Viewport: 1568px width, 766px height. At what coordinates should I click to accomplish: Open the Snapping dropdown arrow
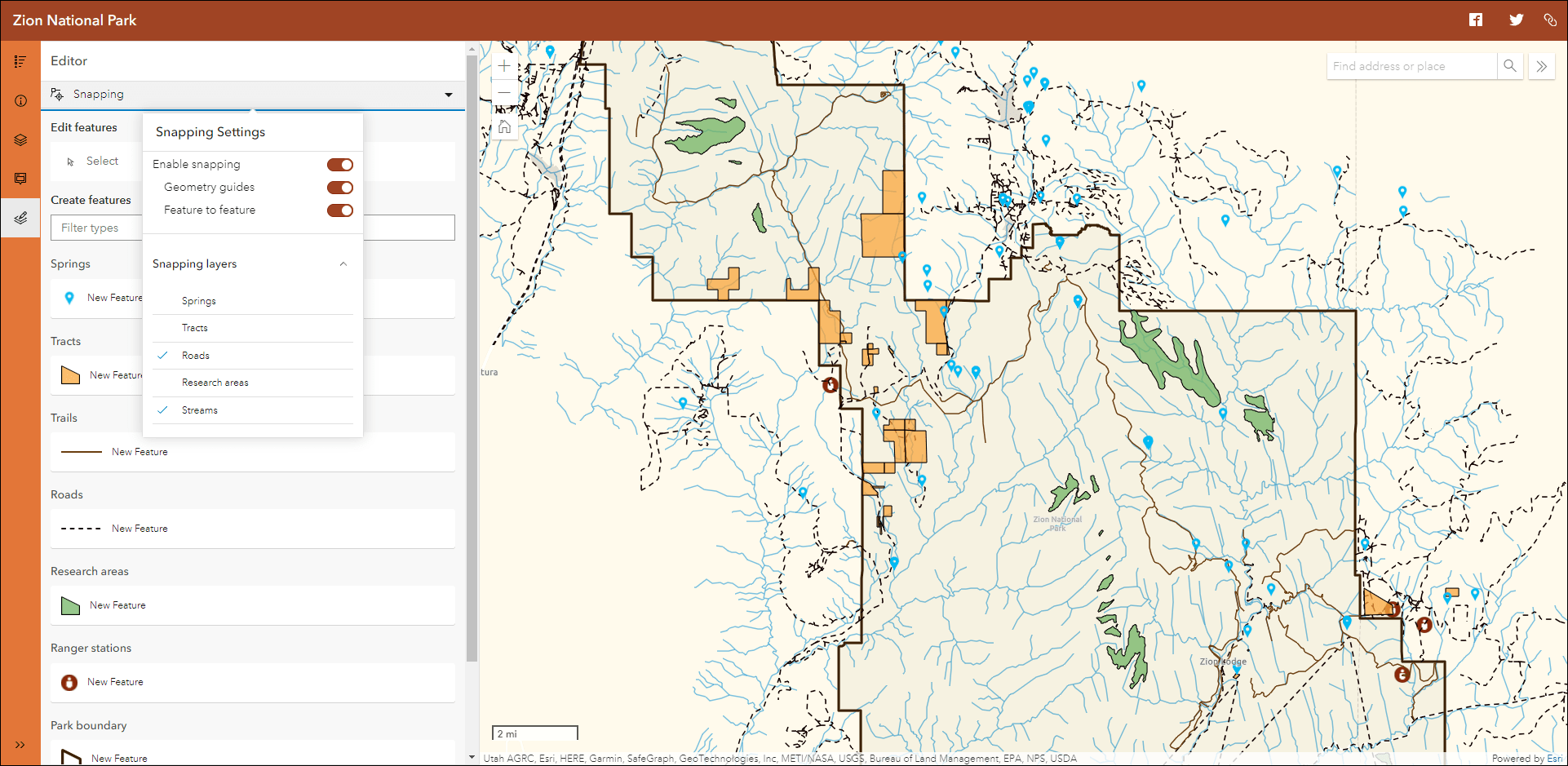click(449, 95)
